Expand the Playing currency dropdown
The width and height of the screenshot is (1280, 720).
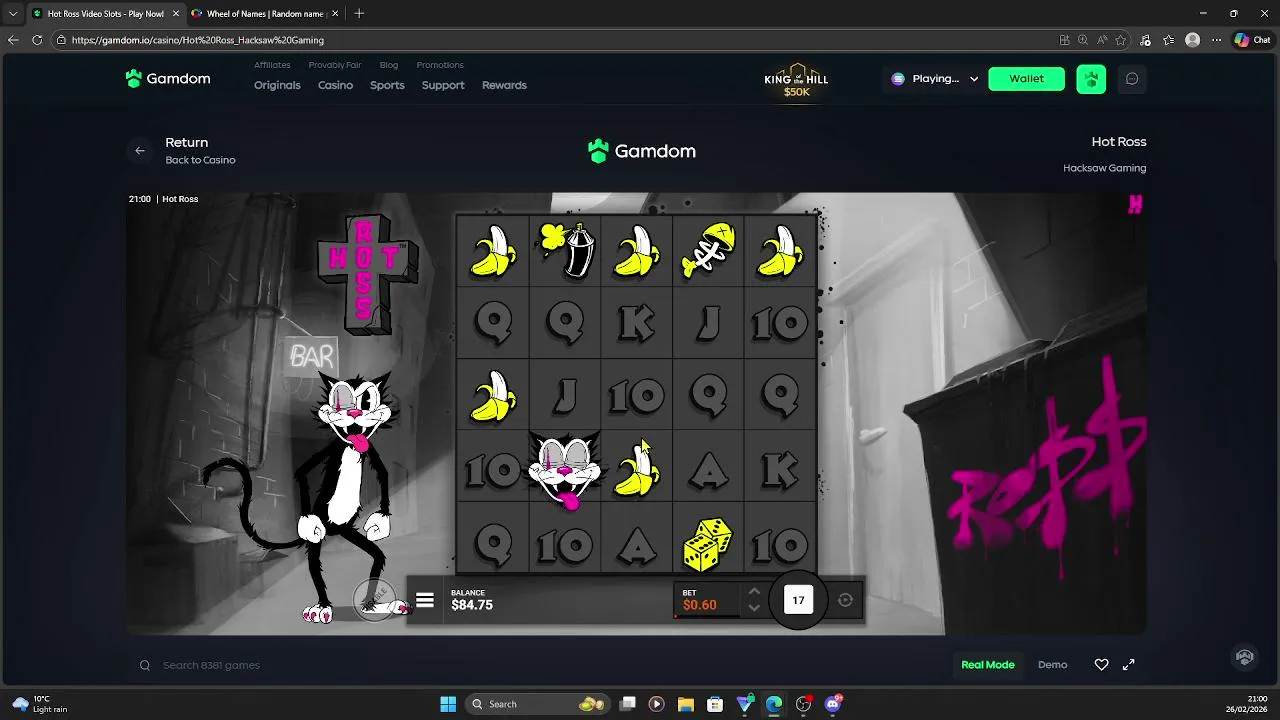(935, 79)
